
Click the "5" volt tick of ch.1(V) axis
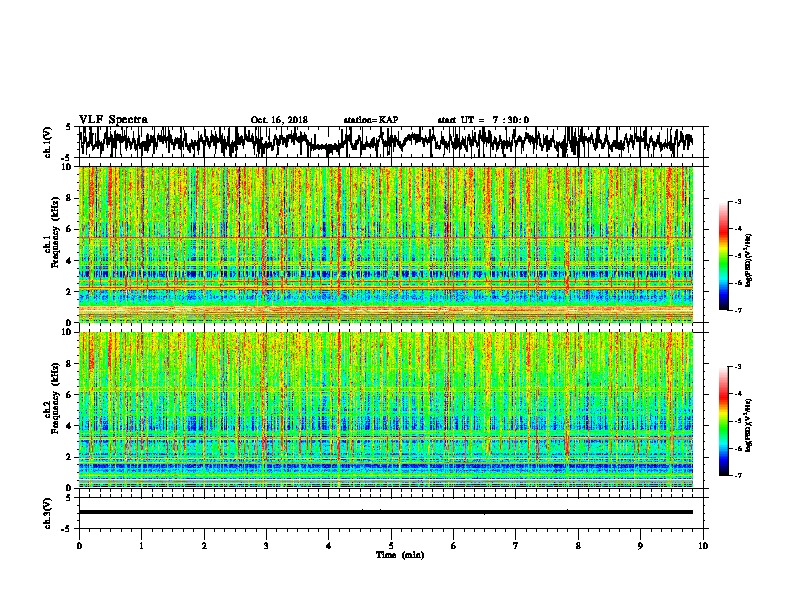tap(69, 127)
